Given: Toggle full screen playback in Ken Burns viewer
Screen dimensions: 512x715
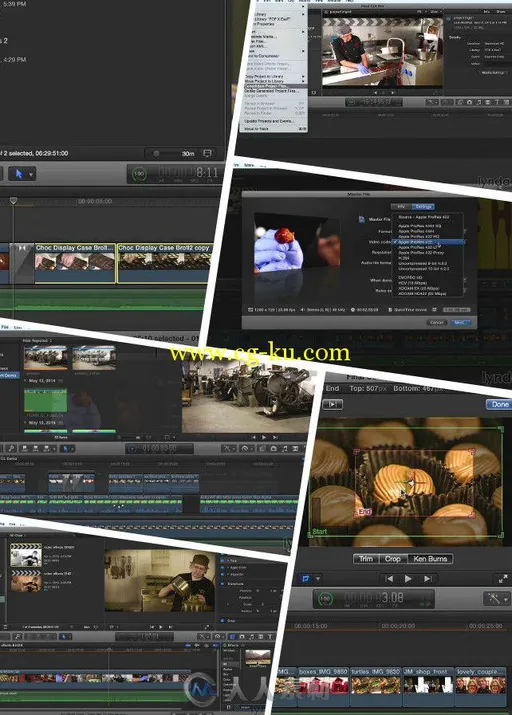Looking at the screenshot, I should [502, 579].
